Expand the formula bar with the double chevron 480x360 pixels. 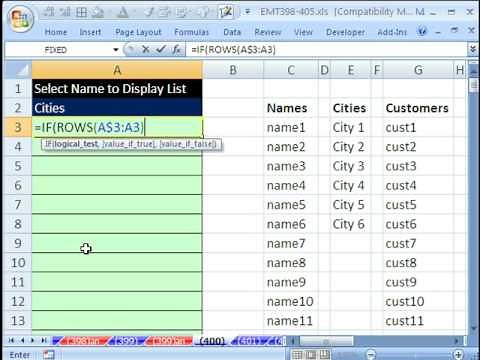pos(473,50)
